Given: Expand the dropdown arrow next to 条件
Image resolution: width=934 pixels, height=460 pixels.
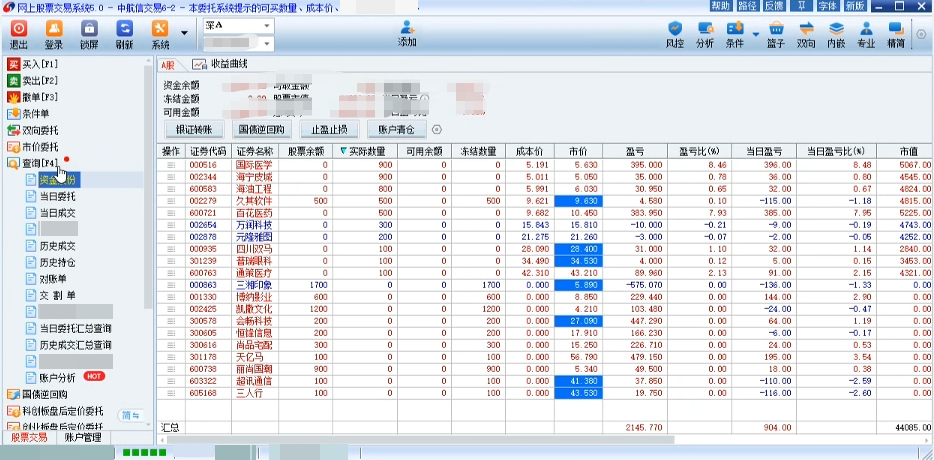Looking at the screenshot, I should [753, 32].
